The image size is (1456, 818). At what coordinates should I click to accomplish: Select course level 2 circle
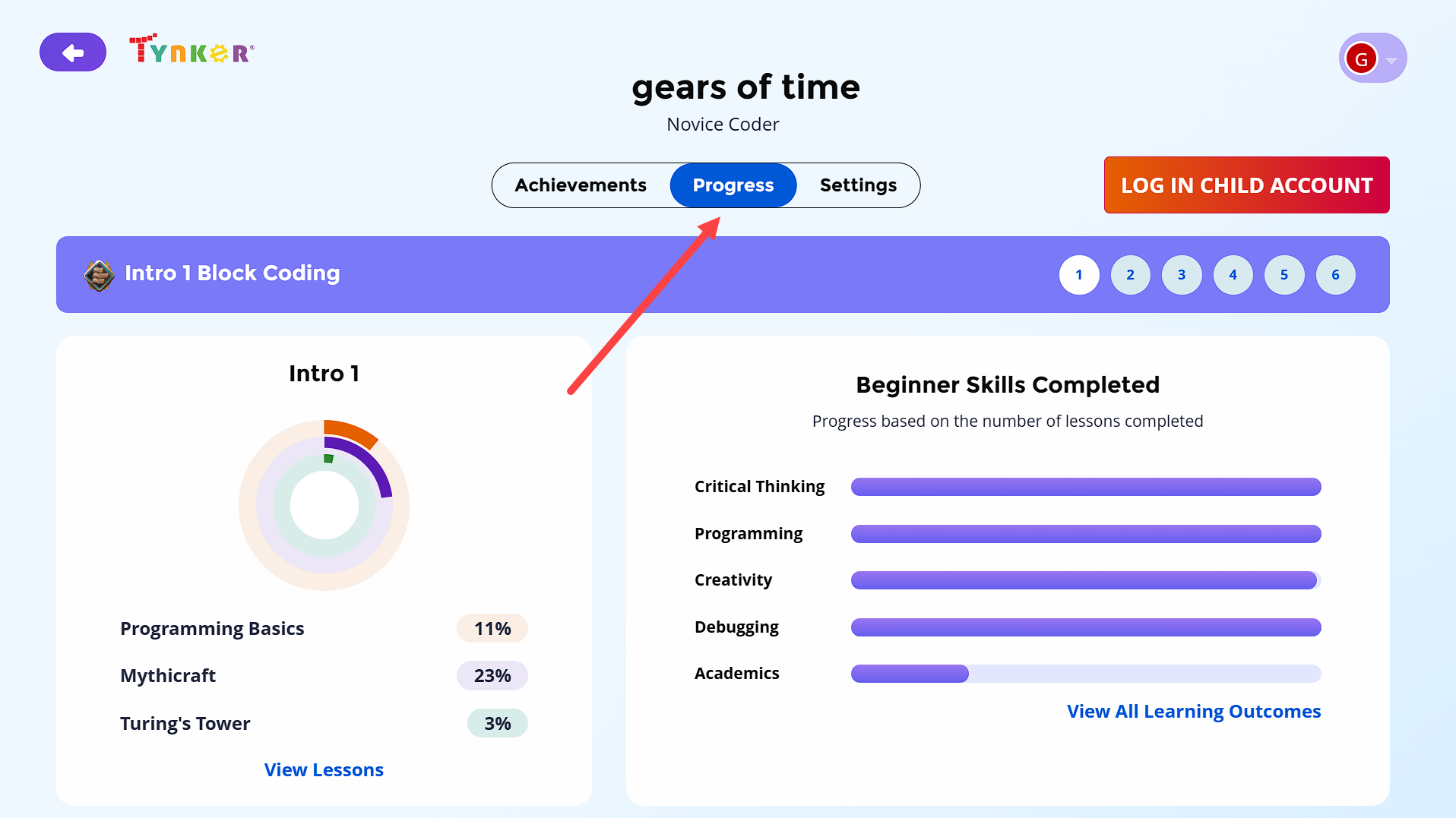(1131, 275)
